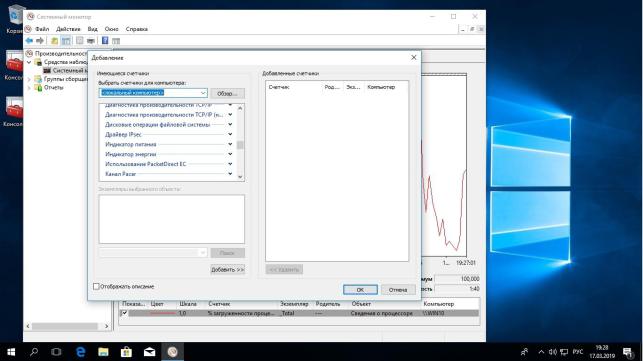Open the Окно menu
Viewport: 643px width, 361px height.
(112, 29)
